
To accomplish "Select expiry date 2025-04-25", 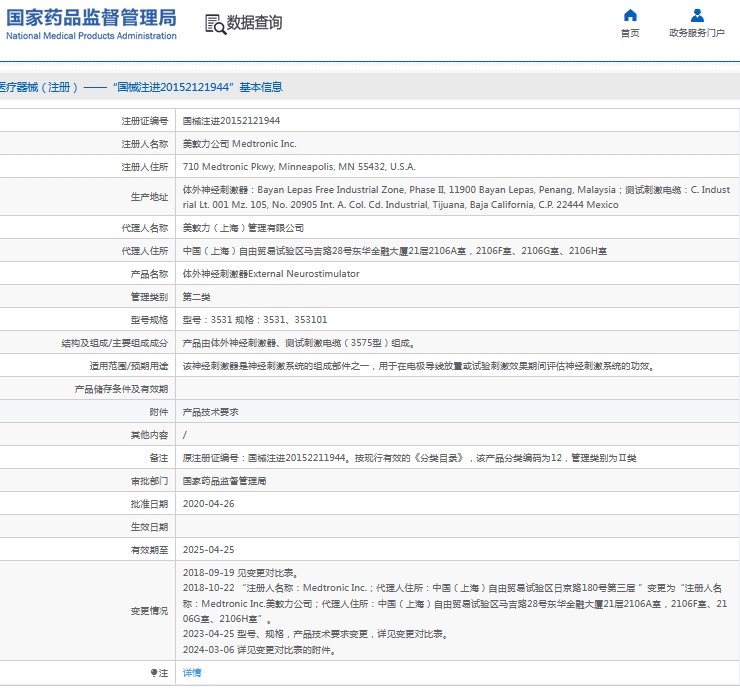I will [209, 549].
